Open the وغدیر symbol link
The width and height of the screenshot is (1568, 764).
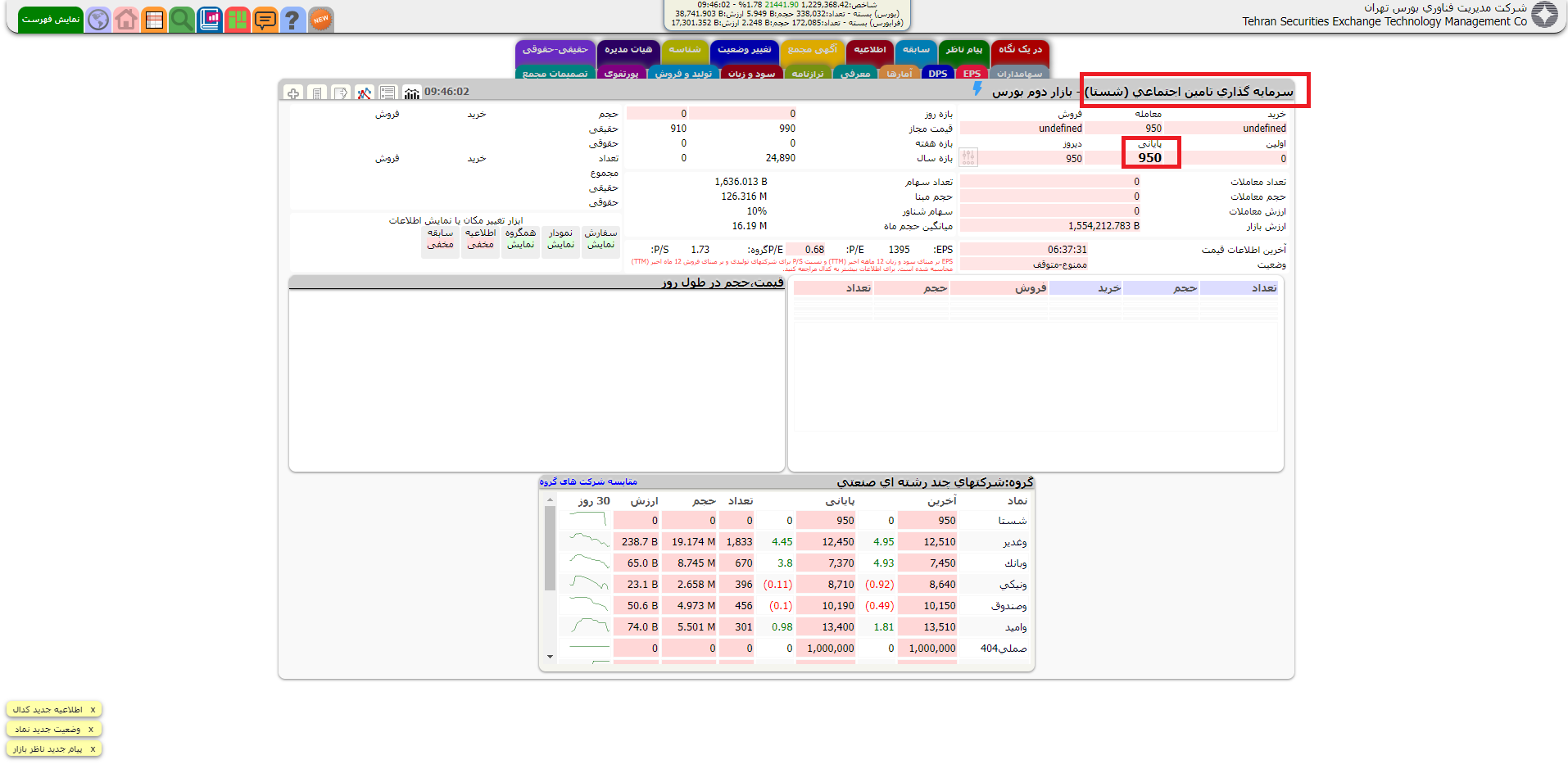coord(1014,542)
